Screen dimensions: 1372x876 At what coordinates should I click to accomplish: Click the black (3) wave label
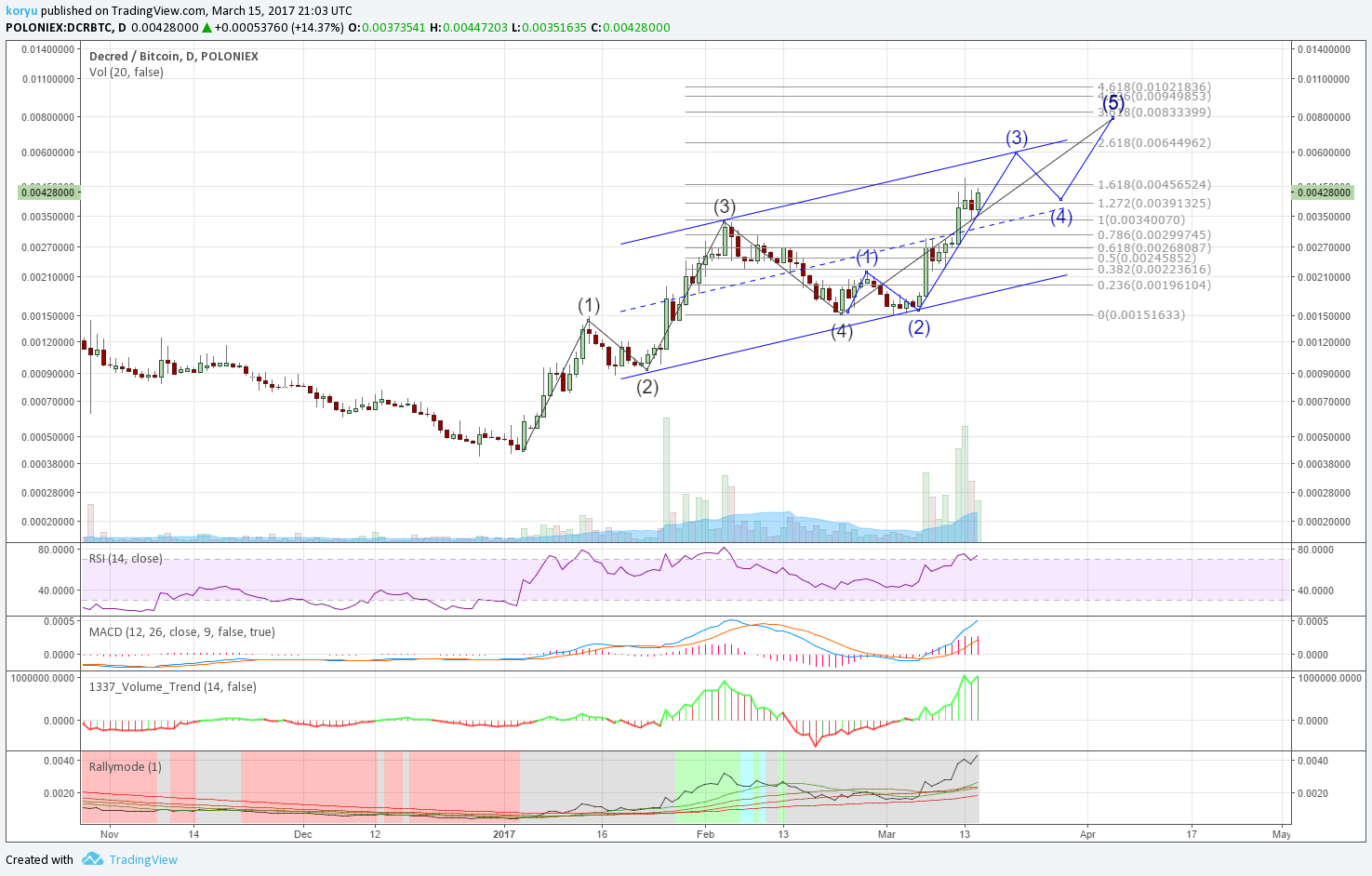point(725,206)
